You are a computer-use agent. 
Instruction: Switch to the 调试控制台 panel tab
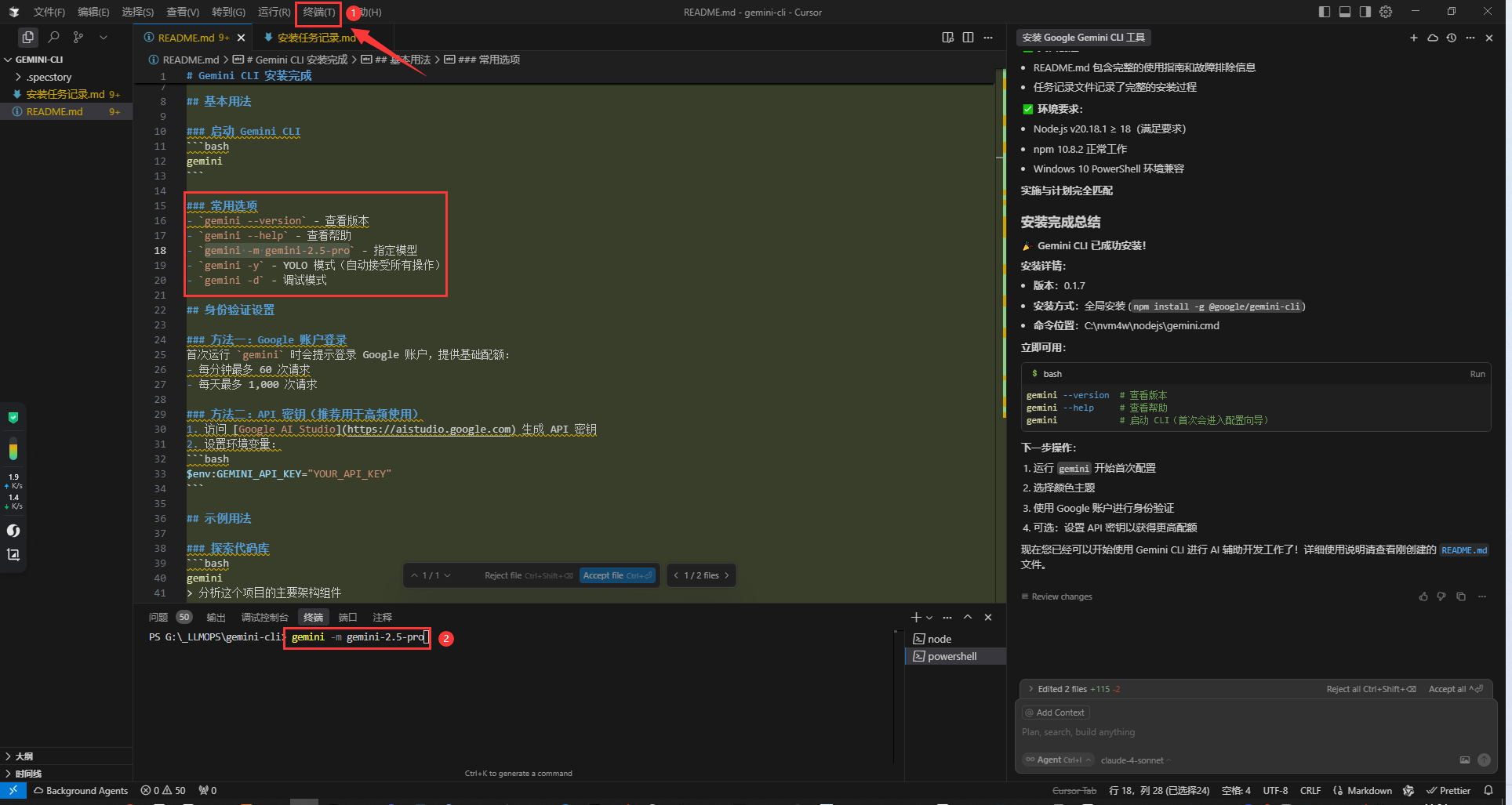coord(264,617)
